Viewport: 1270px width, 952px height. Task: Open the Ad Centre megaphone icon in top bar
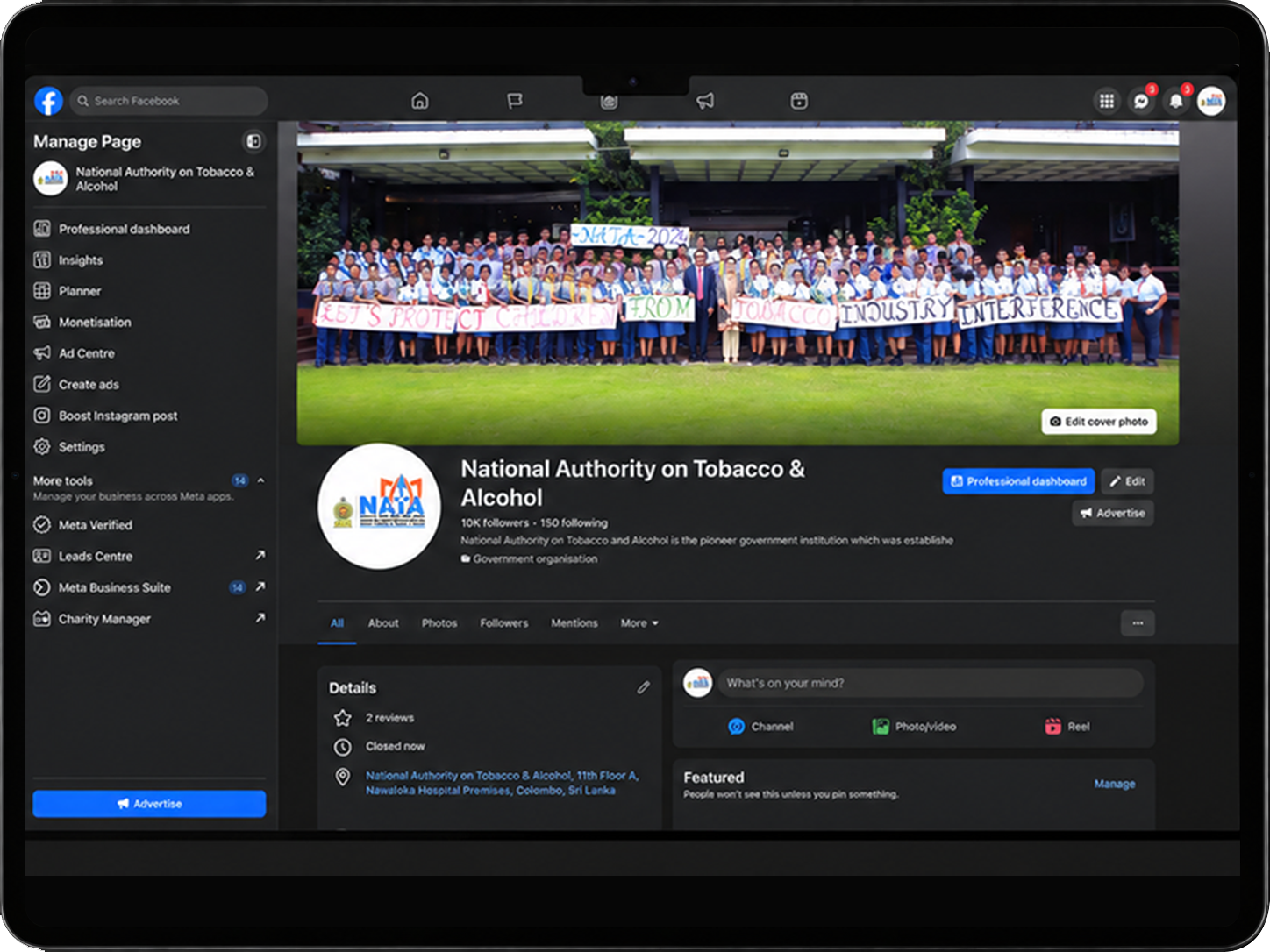704,101
